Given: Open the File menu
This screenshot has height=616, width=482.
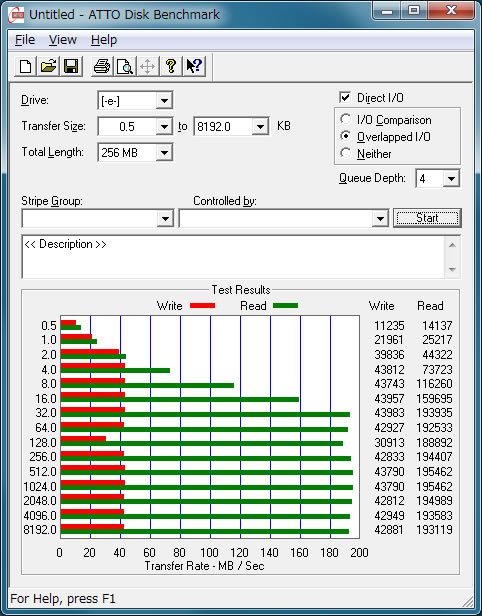Looking at the screenshot, I should pyautogui.click(x=25, y=40).
